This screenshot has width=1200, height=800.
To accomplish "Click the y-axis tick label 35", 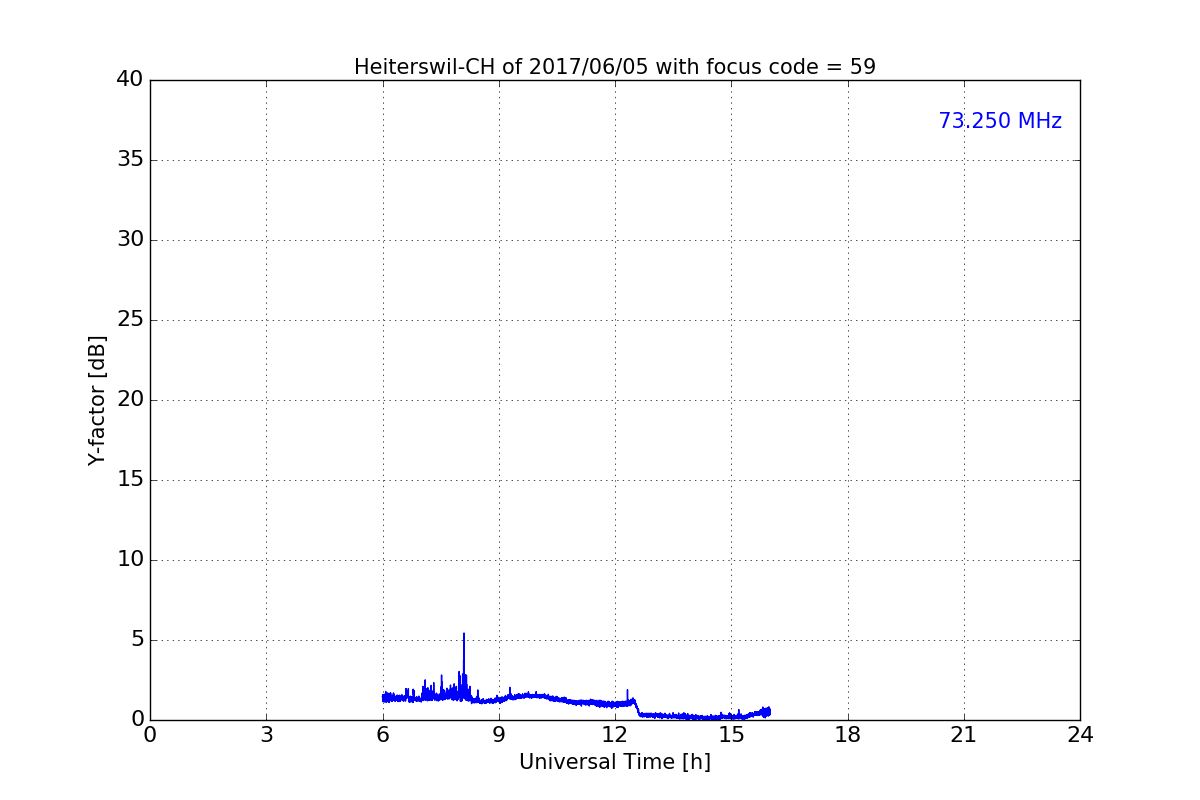I will [130, 160].
